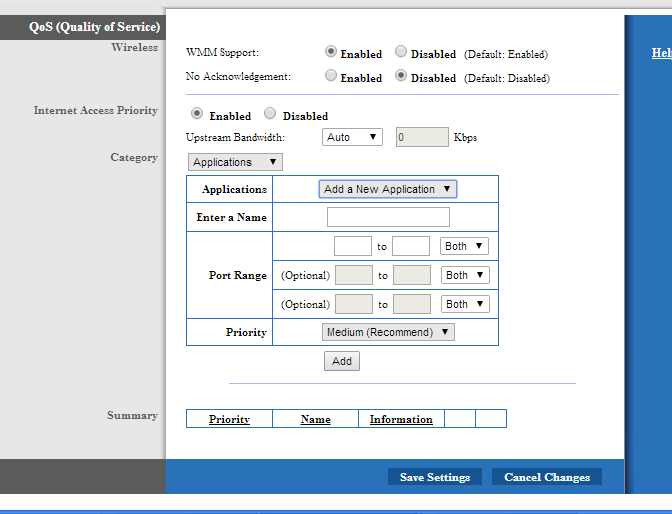Click third optional port range end field
The width and height of the screenshot is (672, 514).
[412, 304]
